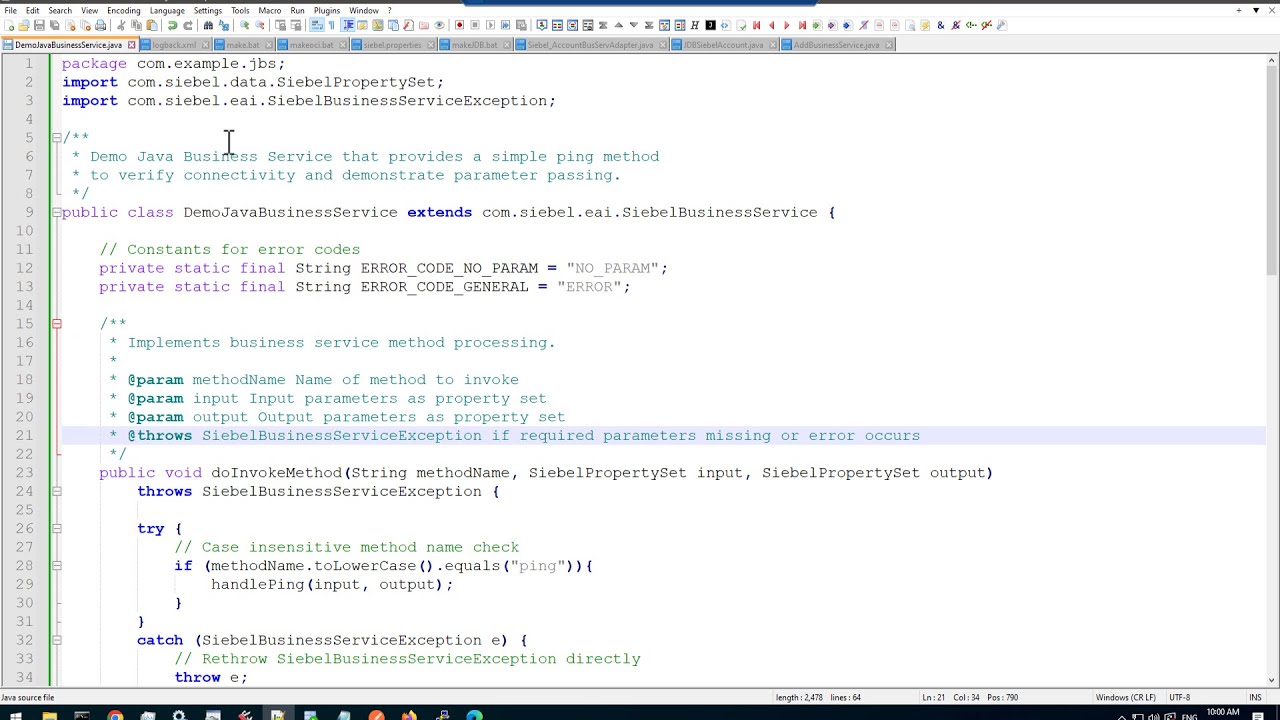The height and width of the screenshot is (720, 1280).
Task: Collapse the class fold marker at line 9
Action: tap(57, 212)
